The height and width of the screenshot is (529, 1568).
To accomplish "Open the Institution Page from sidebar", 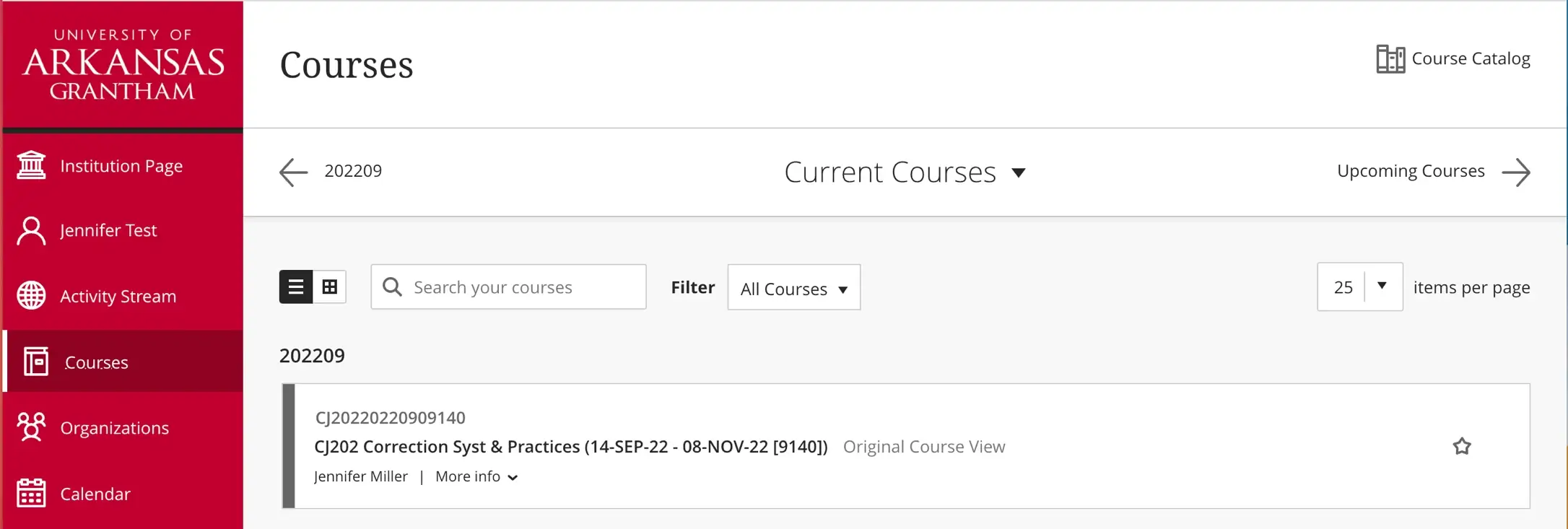I will (121, 165).
